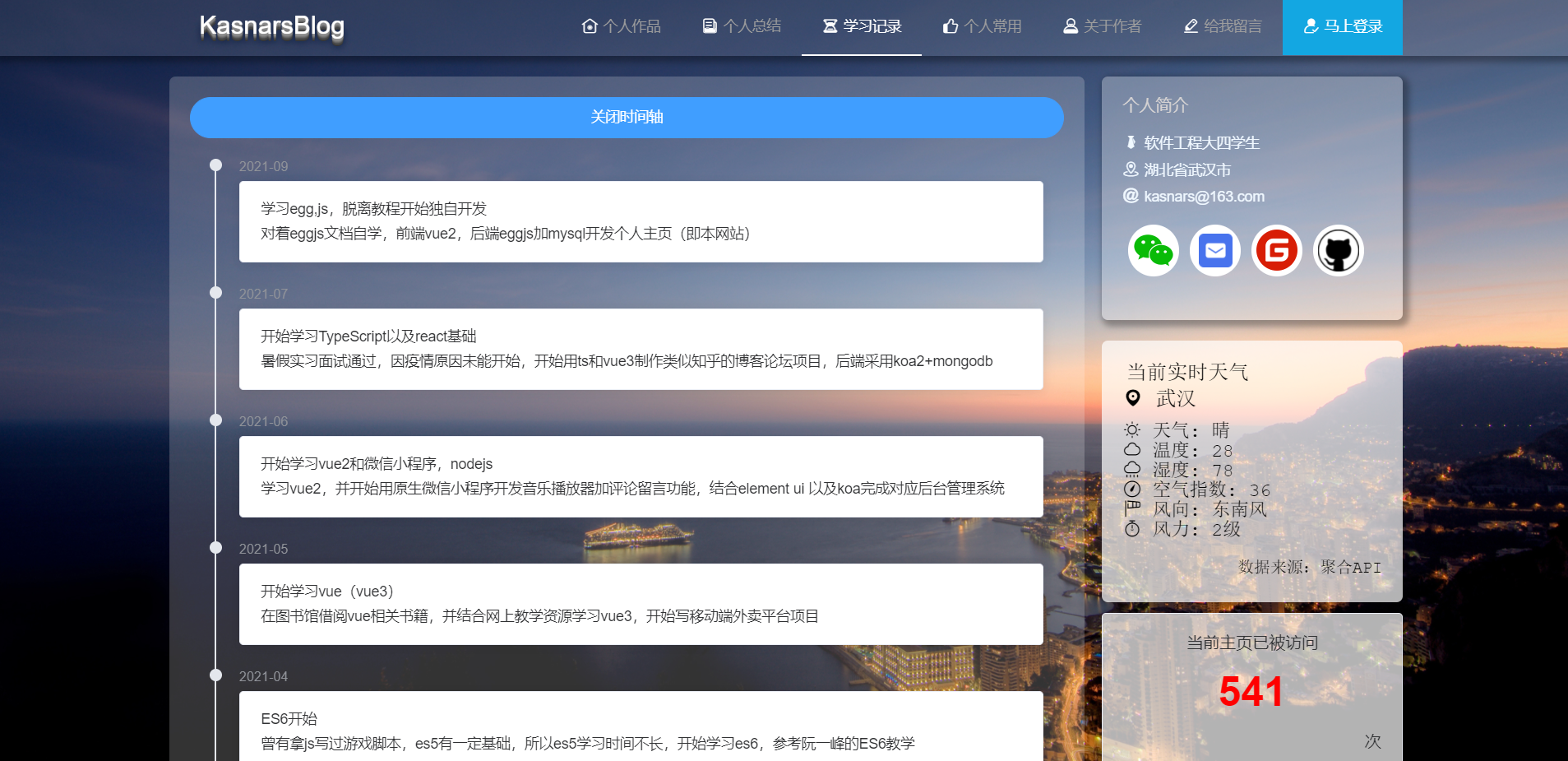
Task: Open the WeChat contact icon
Action: point(1152,250)
